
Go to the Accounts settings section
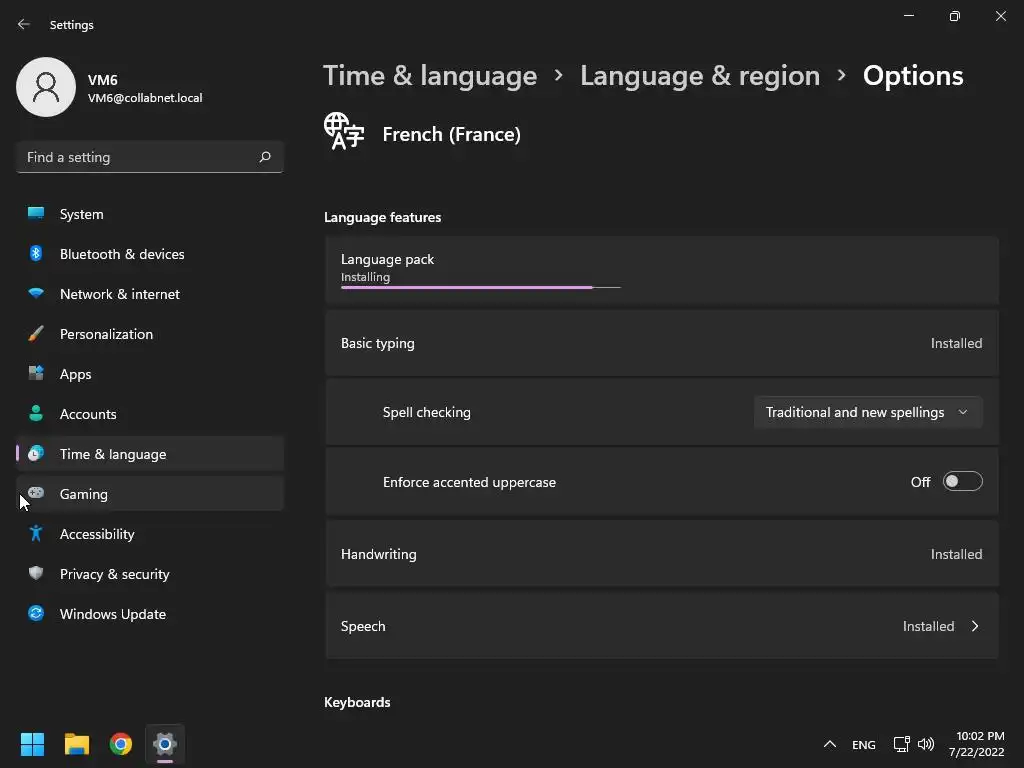click(x=88, y=414)
